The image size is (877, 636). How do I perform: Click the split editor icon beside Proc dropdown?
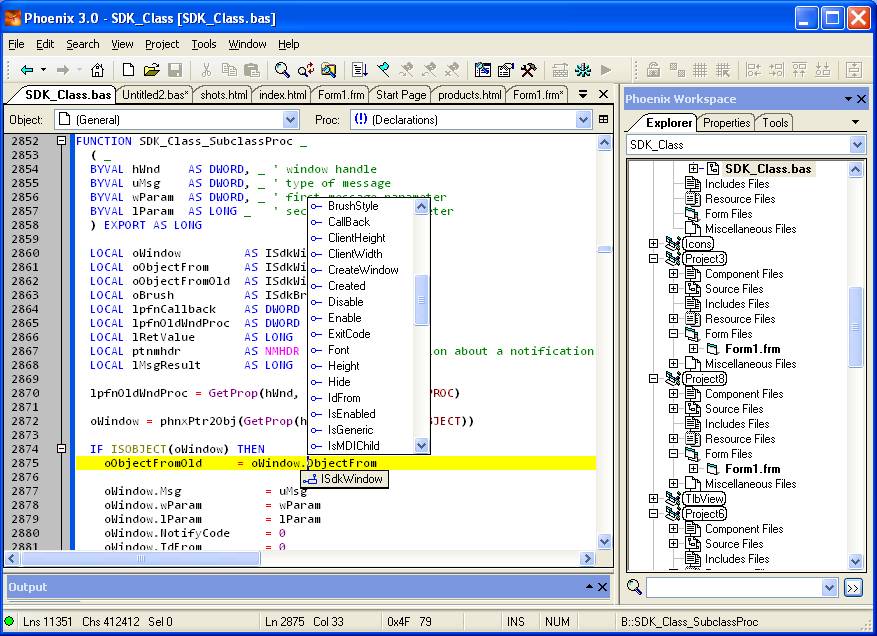coord(603,119)
